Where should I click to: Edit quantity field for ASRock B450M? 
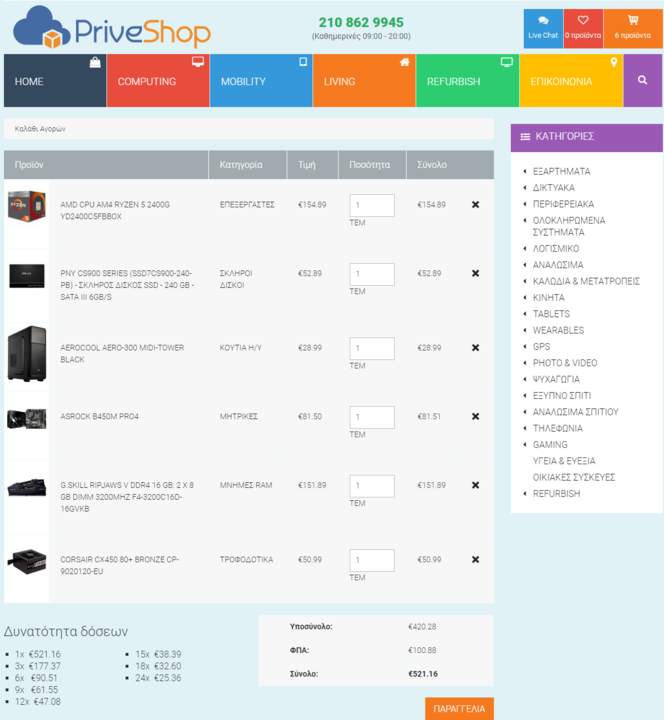[x=372, y=417]
